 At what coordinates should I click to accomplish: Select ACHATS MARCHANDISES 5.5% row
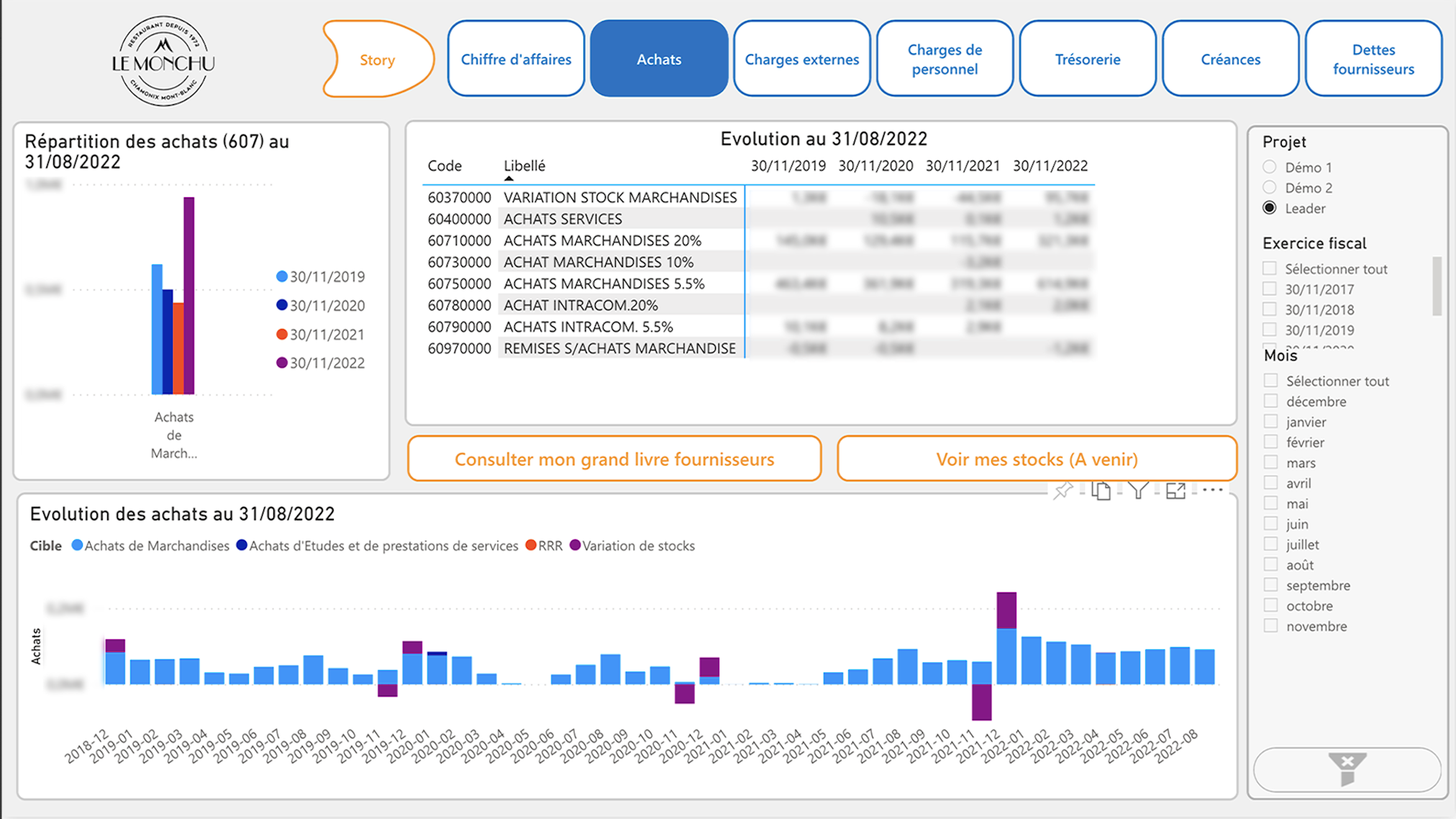click(759, 284)
